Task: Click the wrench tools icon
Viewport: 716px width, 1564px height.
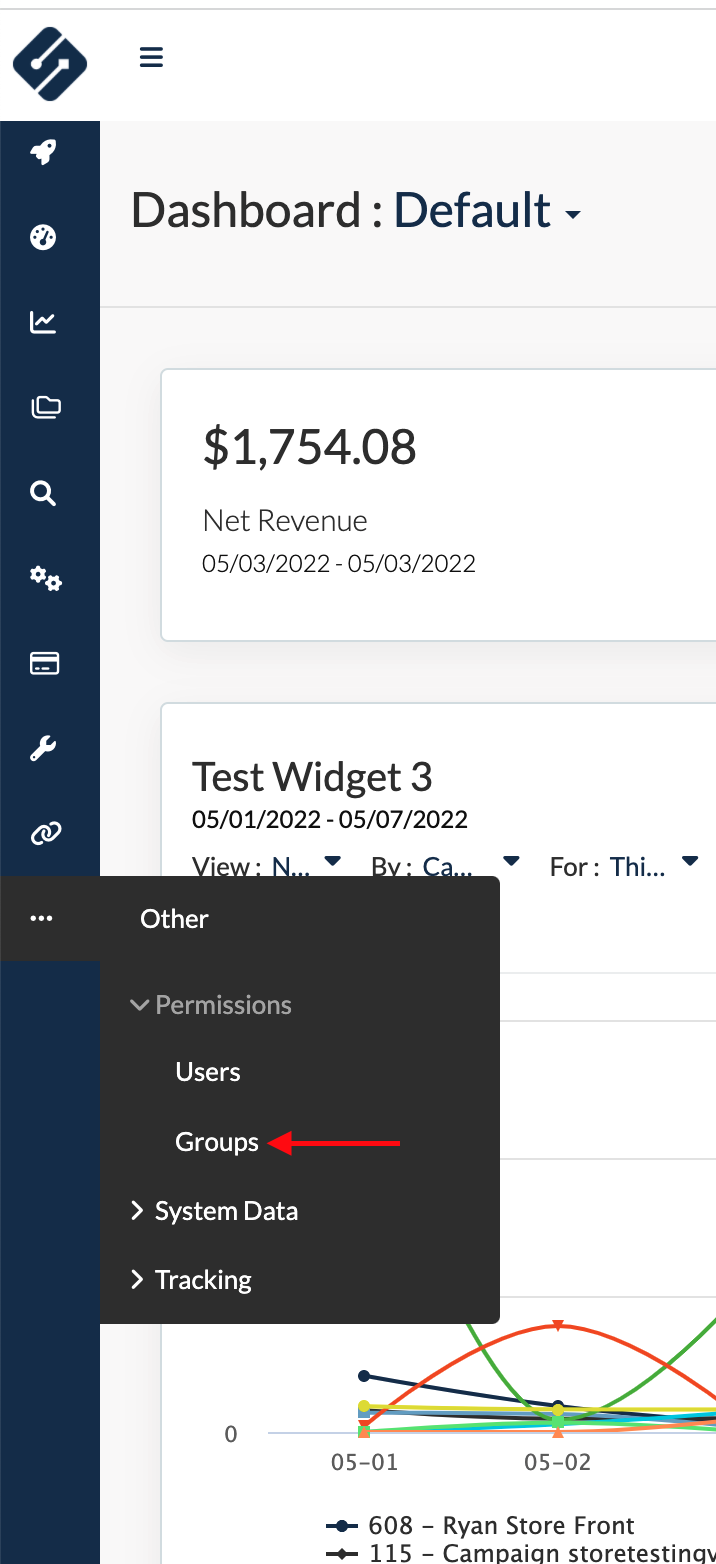Action: click(x=43, y=748)
